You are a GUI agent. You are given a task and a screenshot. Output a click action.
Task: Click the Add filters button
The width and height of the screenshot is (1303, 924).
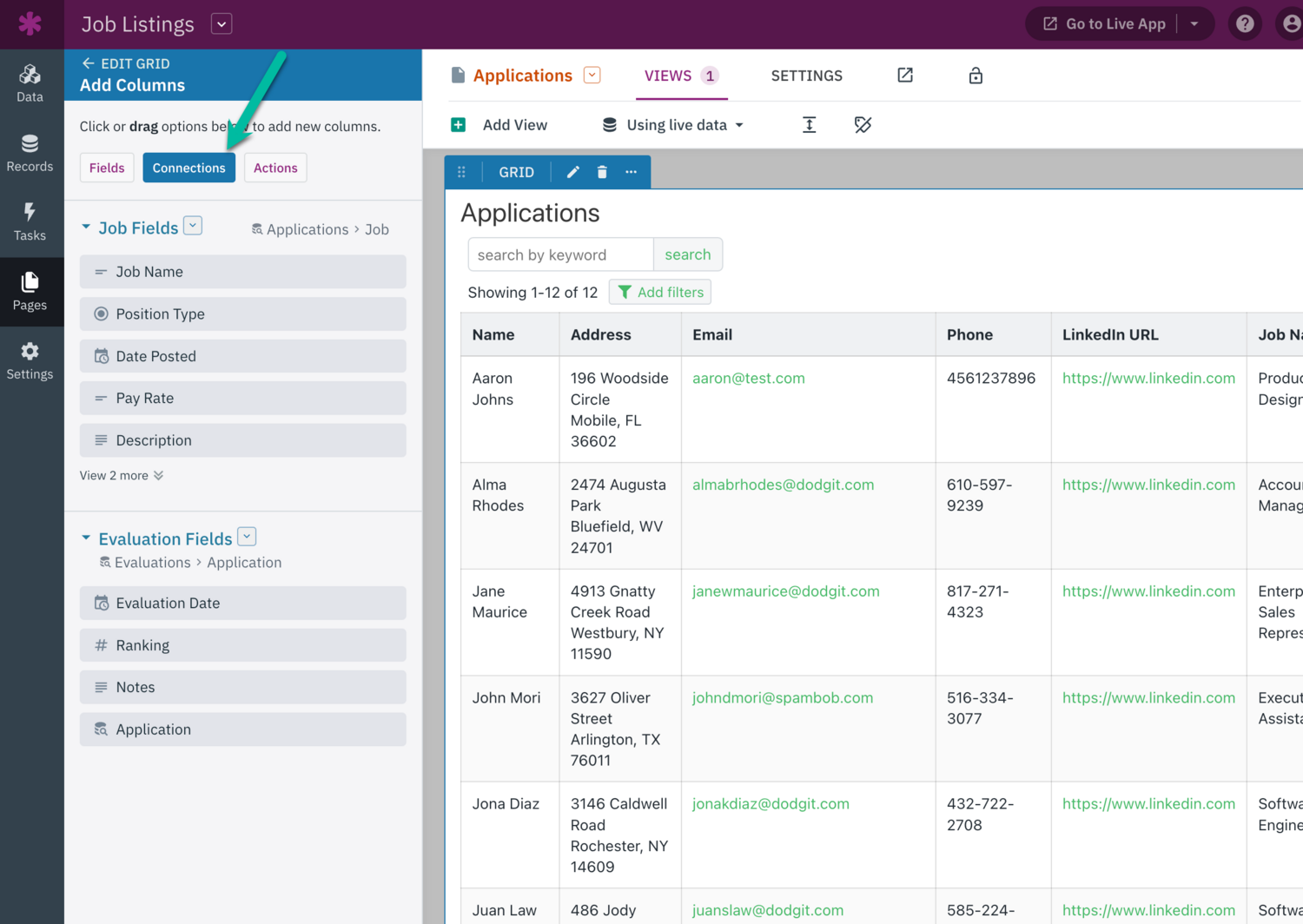tap(660, 292)
